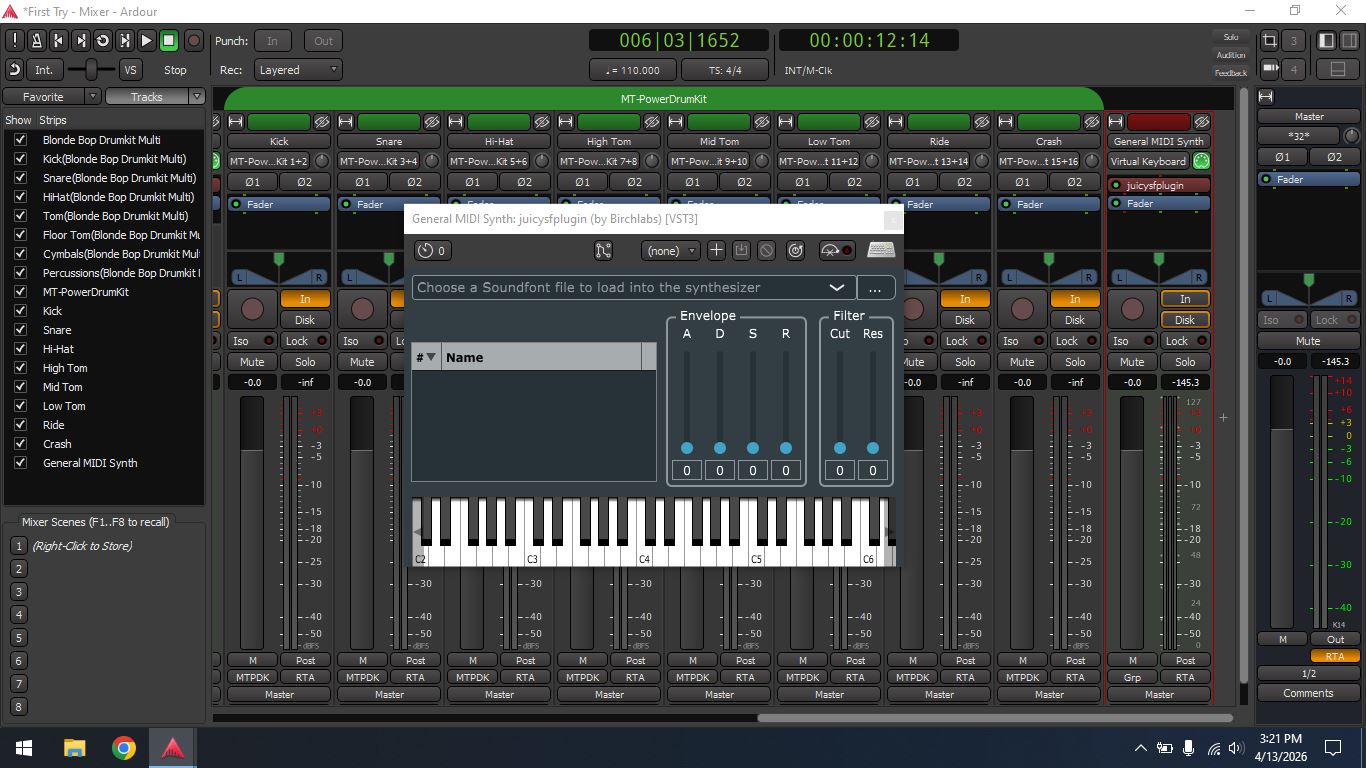Open the Rec mode Layered dropdown
Screen dimensions: 1366x768
(x=299, y=70)
